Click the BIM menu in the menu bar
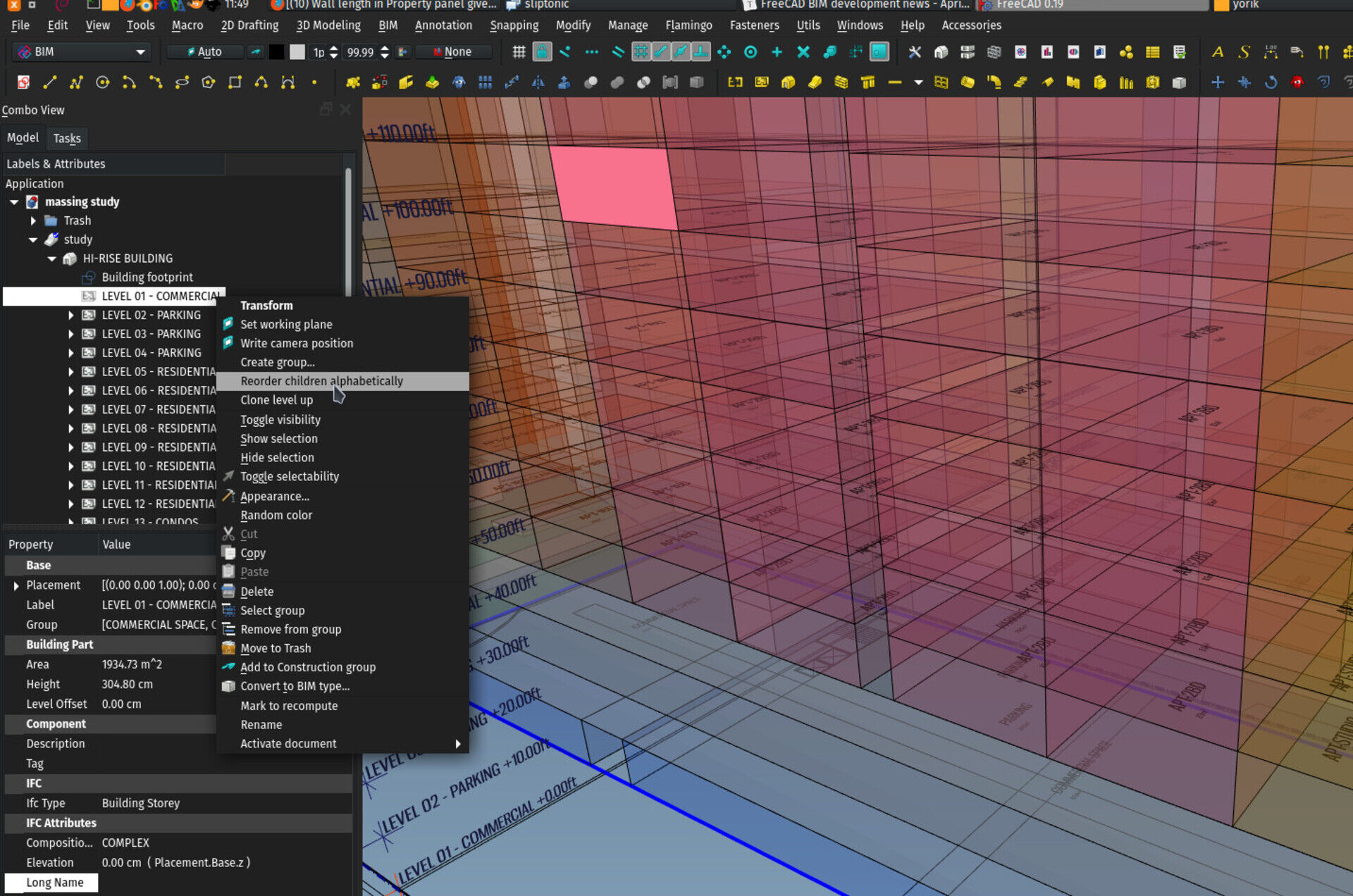1353x896 pixels. [387, 25]
